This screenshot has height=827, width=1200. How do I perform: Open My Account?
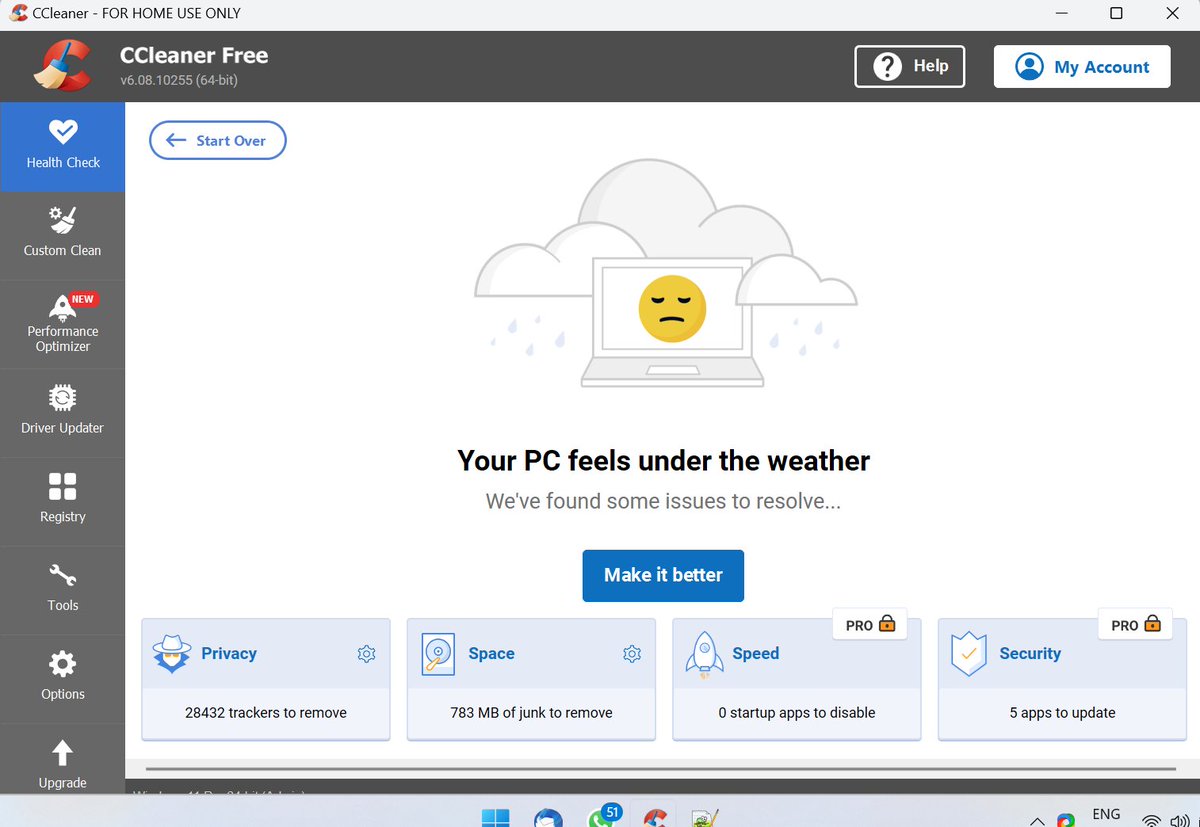pyautogui.click(x=1082, y=67)
